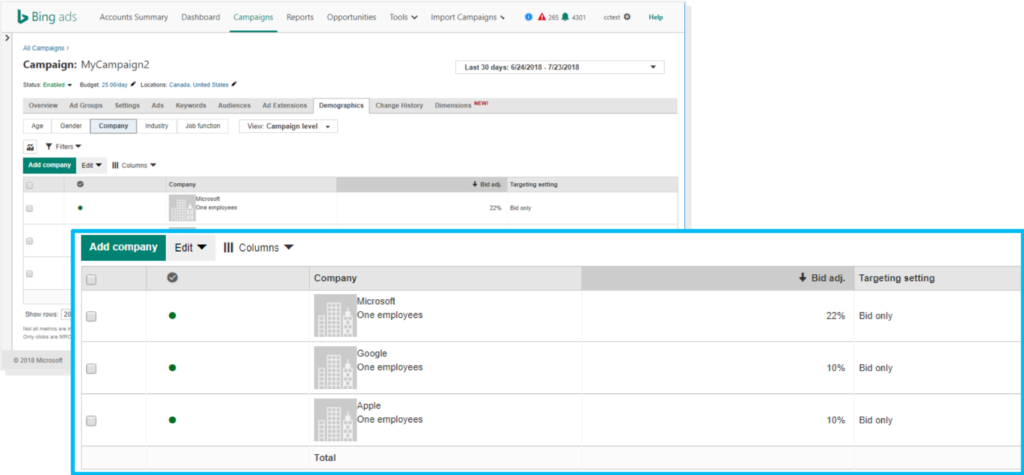Click Add company in the background page
Image resolution: width=1024 pixels, height=475 pixels.
click(x=50, y=165)
